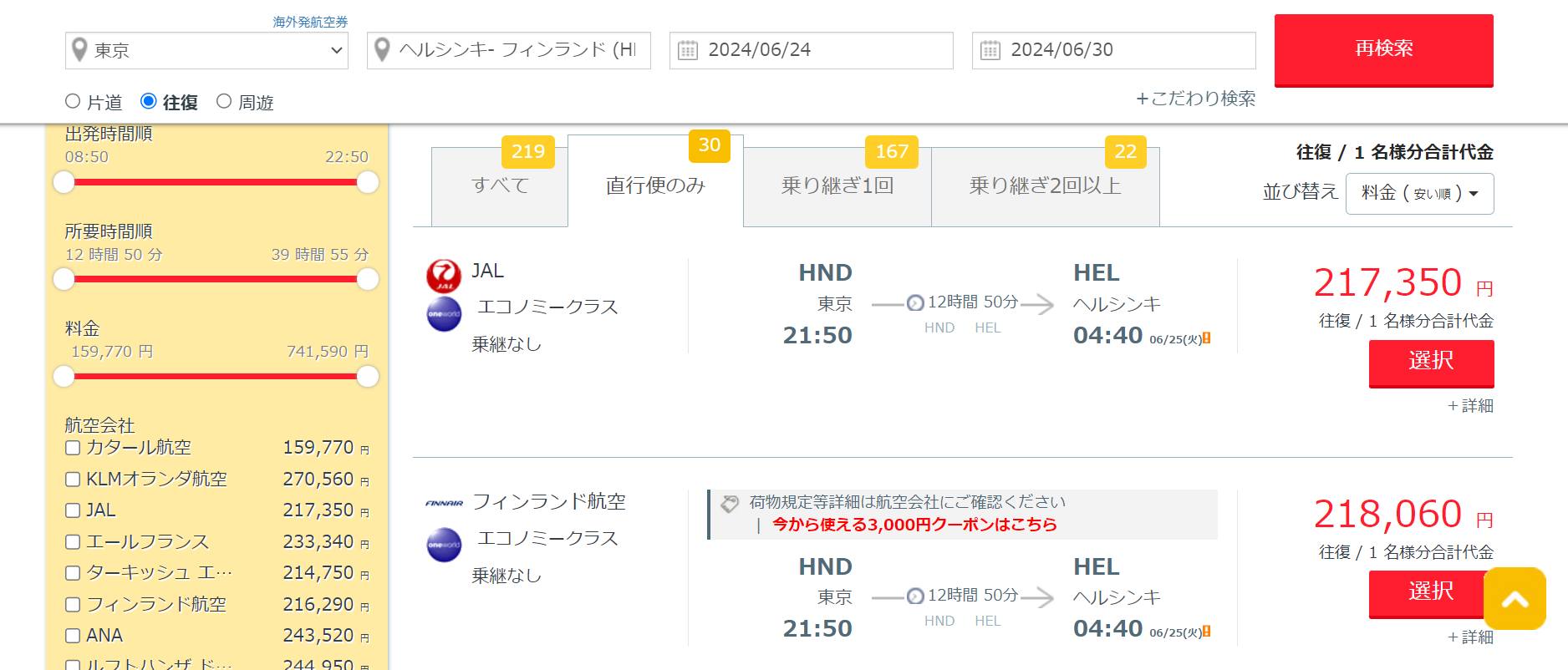The image size is (1568, 670).
Task: Click the JAL airline logo
Action: pyautogui.click(x=444, y=276)
